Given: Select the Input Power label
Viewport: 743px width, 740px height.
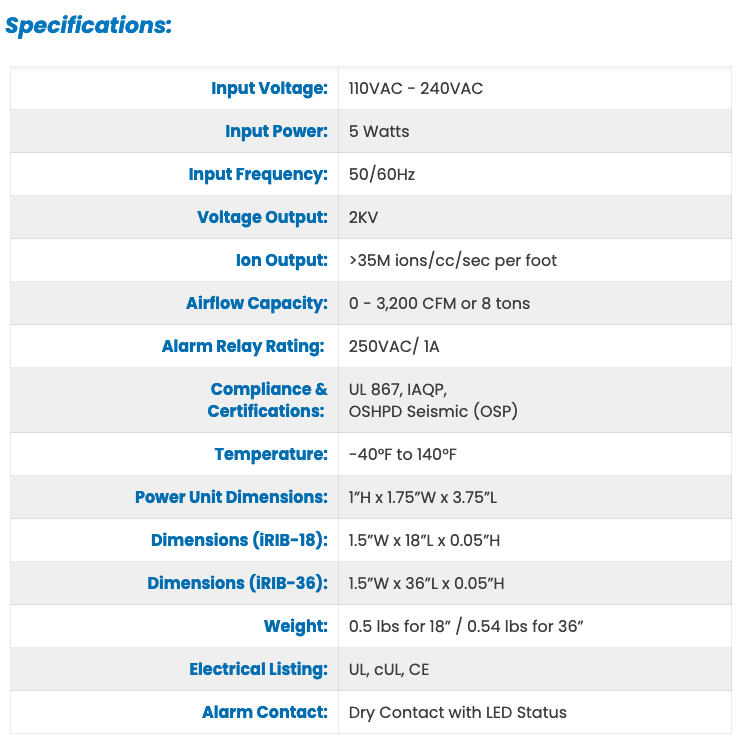Looking at the screenshot, I should [x=276, y=131].
